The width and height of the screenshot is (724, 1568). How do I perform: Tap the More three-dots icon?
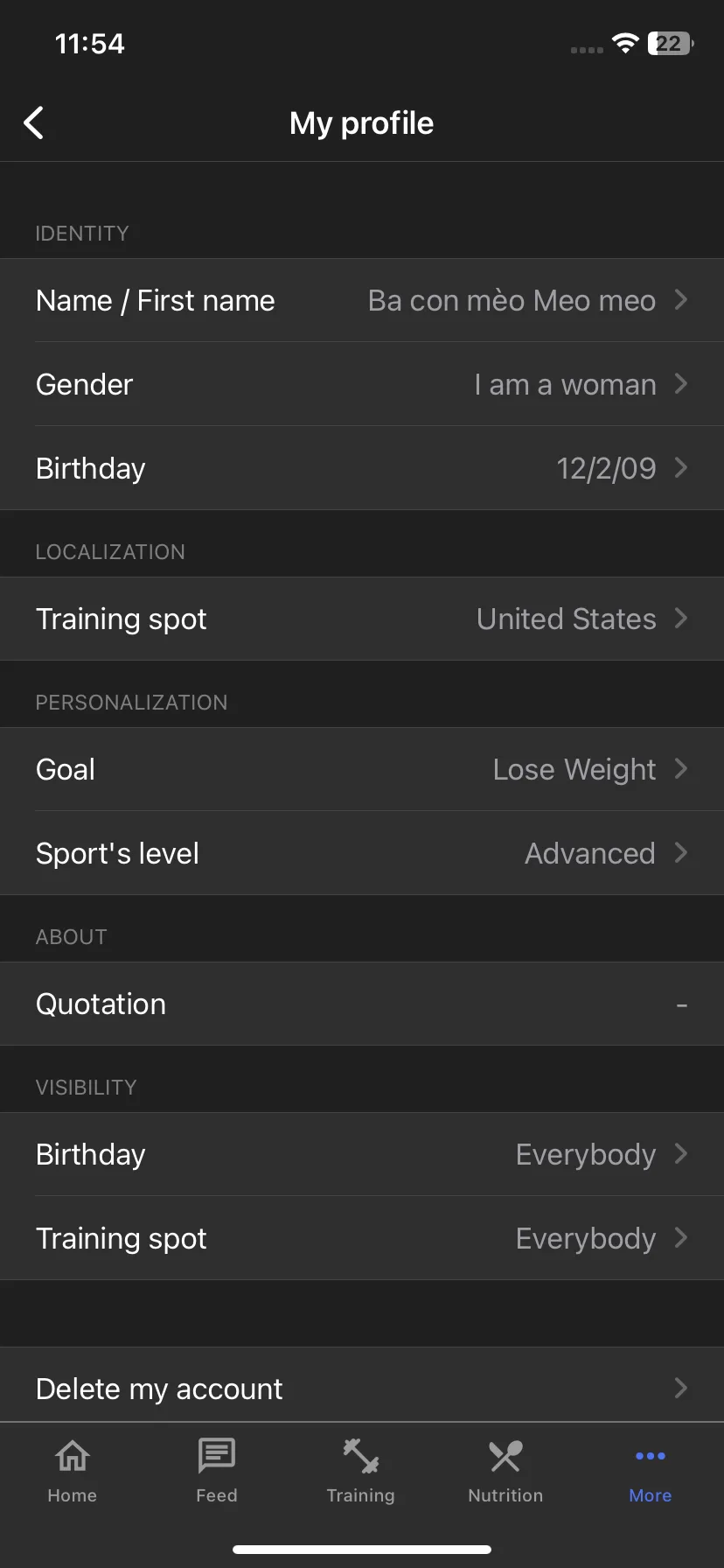point(651,1456)
